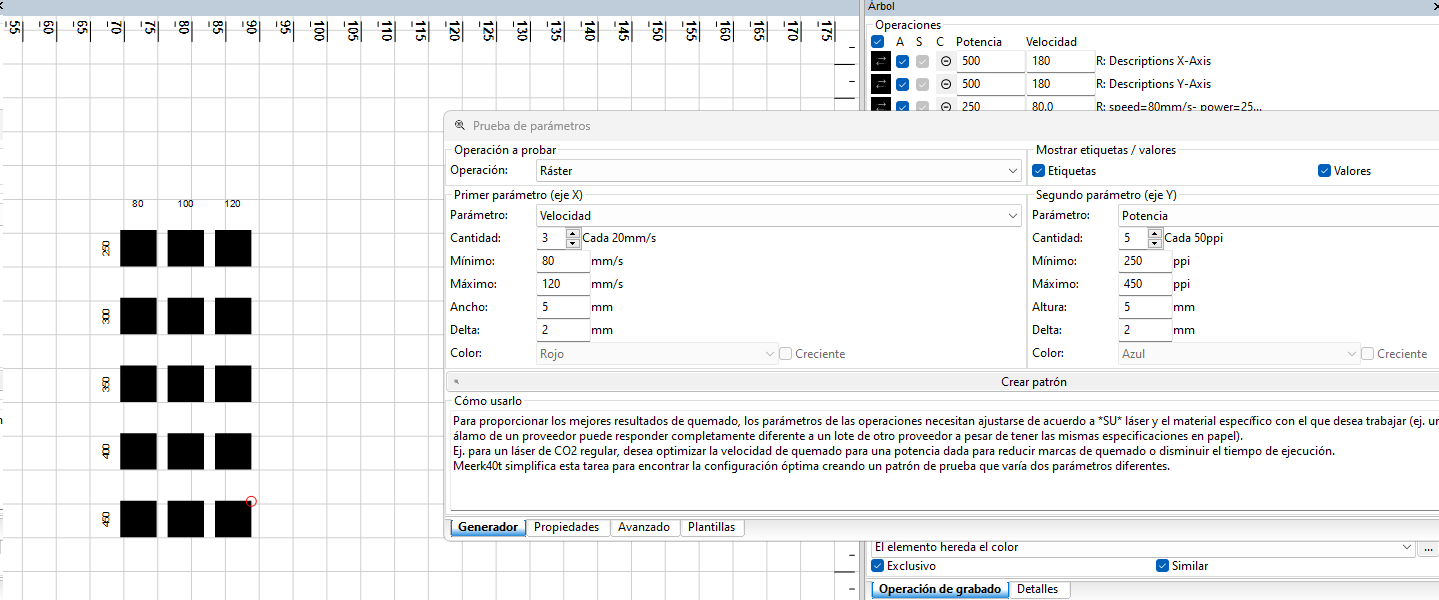Click Y-axis Máximo field showing 450
The width and height of the screenshot is (1439, 600).
tap(1145, 284)
